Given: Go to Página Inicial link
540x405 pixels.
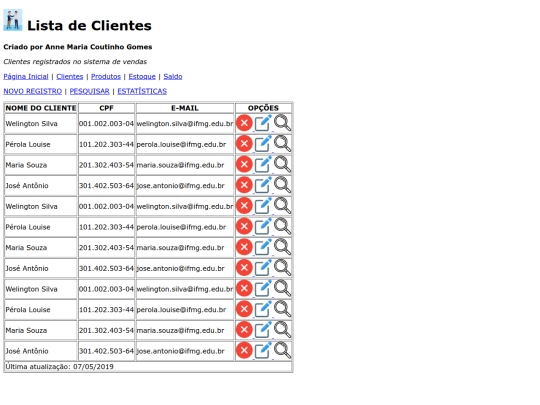Looking at the screenshot, I should [26, 76].
